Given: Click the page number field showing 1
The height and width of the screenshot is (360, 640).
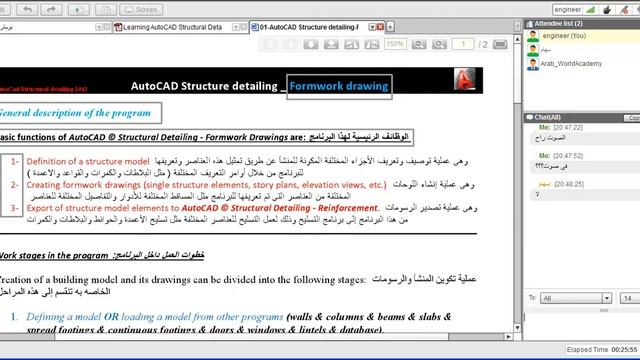Looking at the screenshot, I should coord(463,44).
